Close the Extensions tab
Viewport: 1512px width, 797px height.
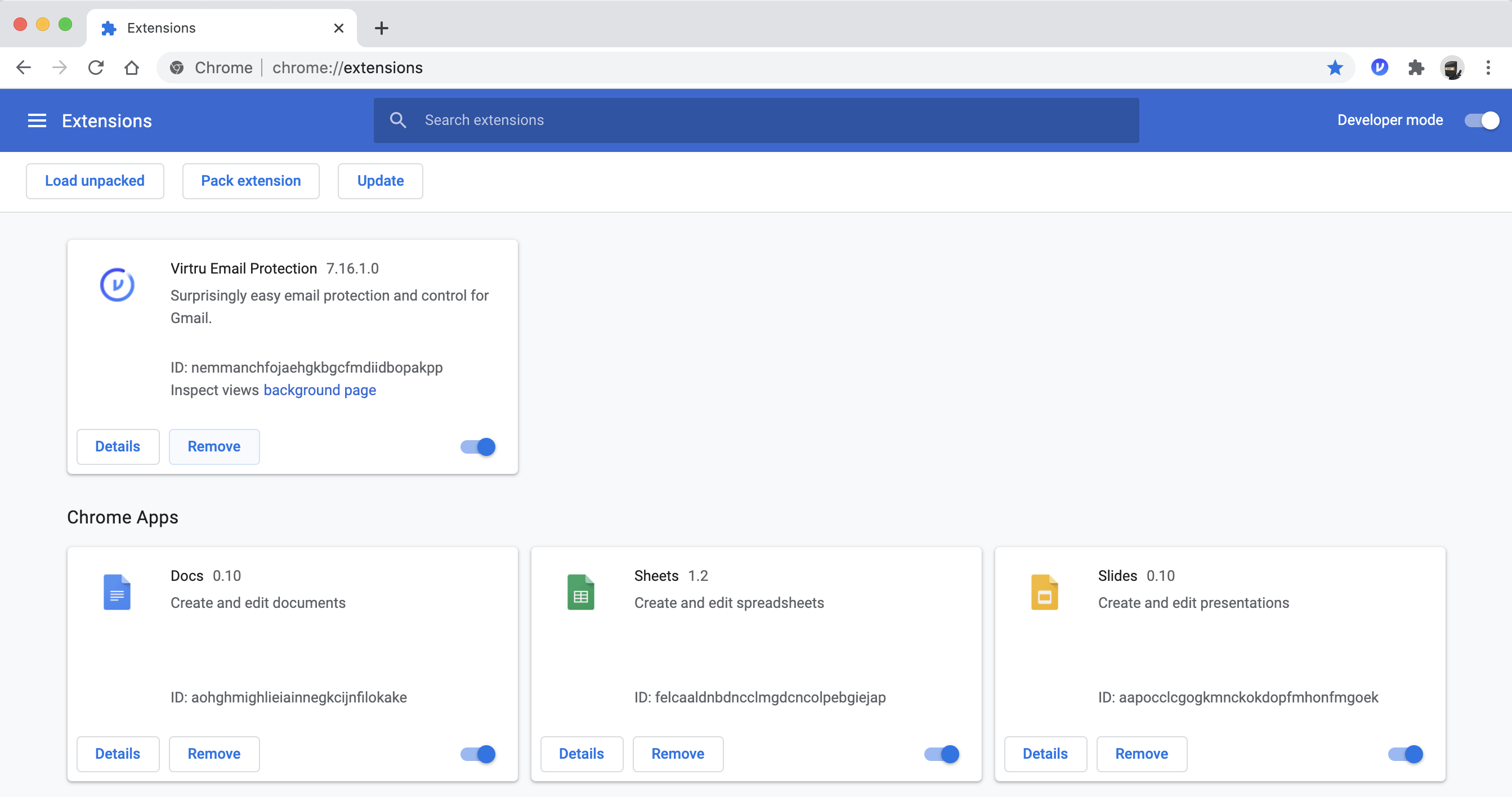click(x=339, y=28)
